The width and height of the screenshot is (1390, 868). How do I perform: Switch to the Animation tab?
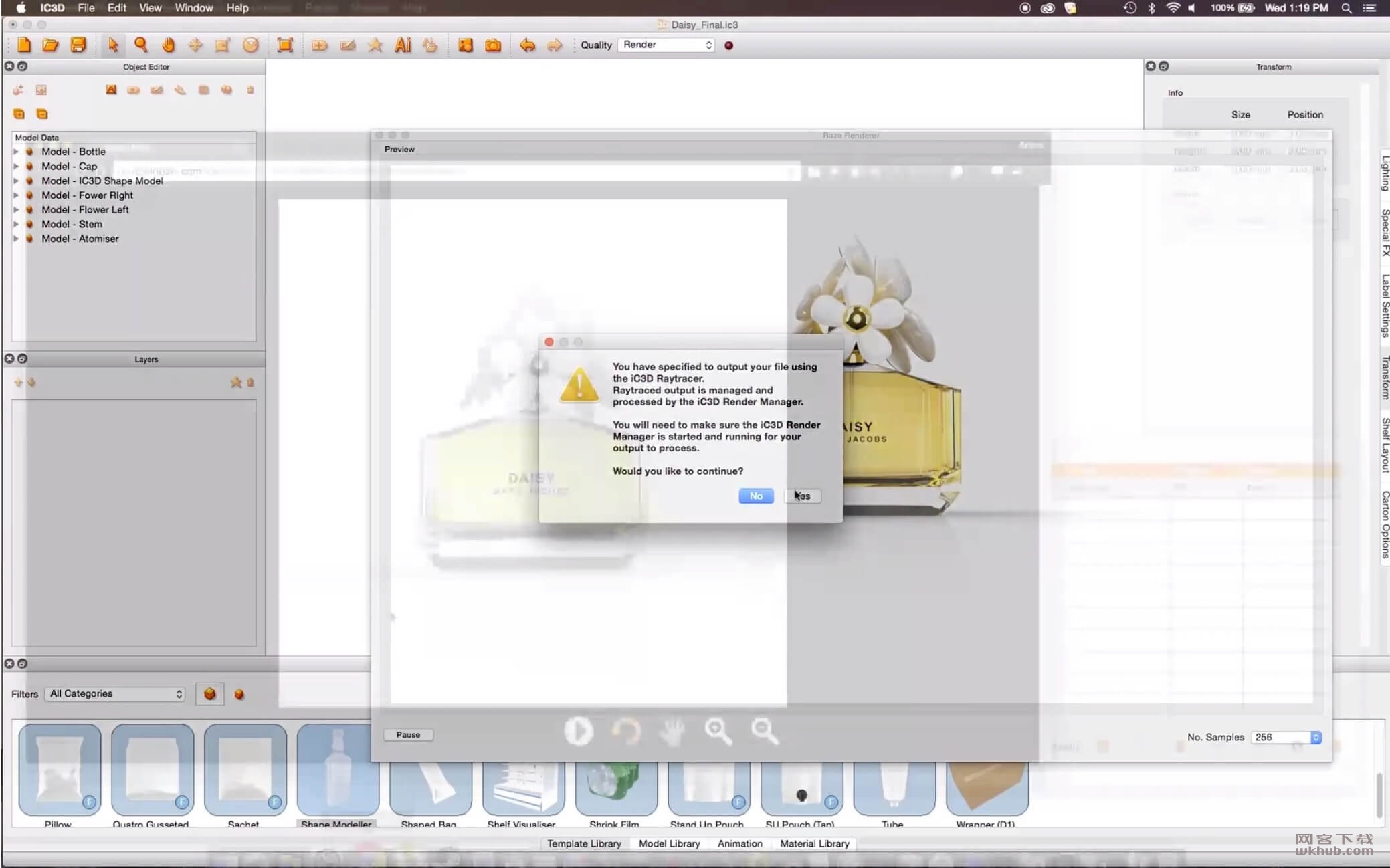[740, 843]
